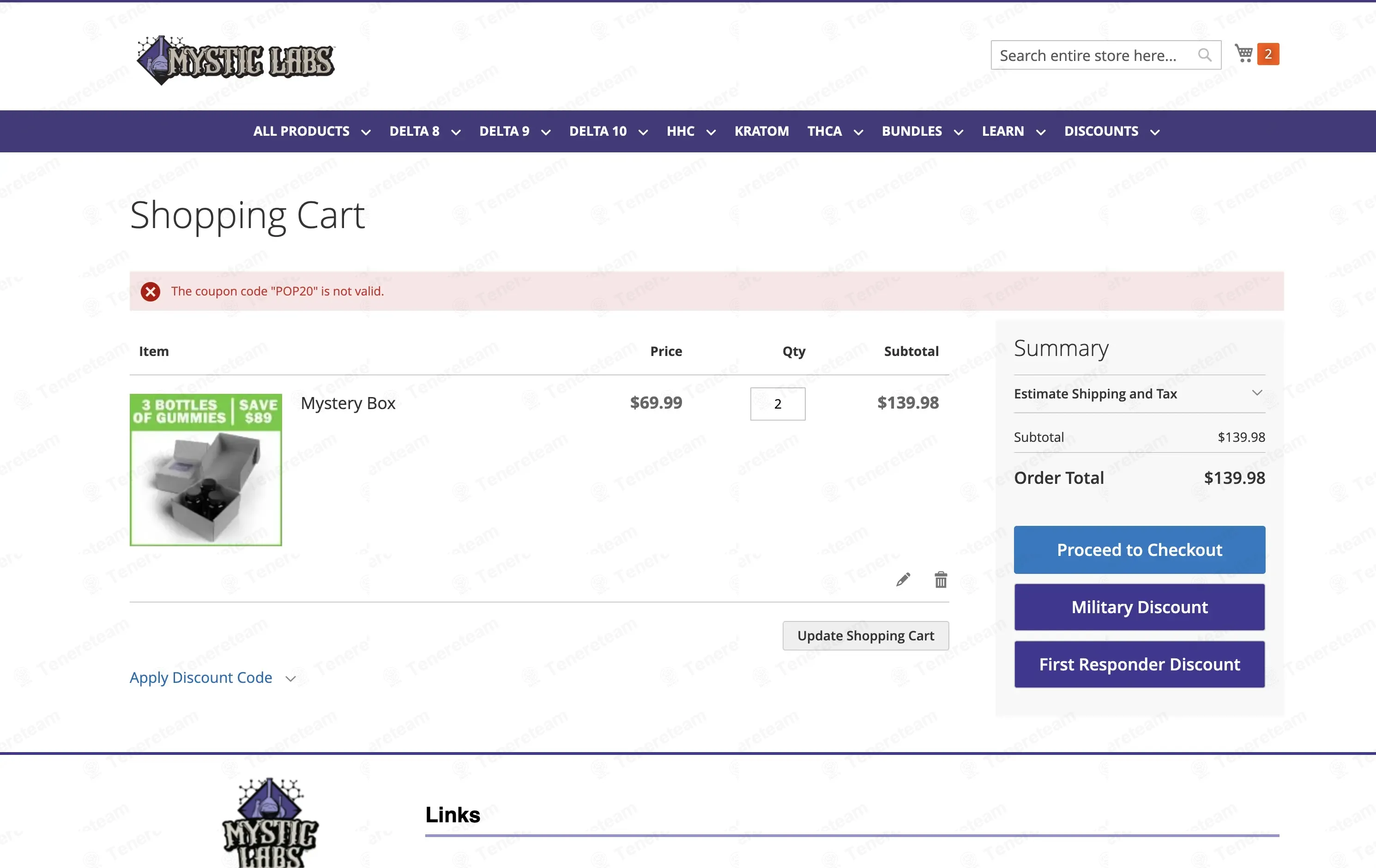This screenshot has width=1376, height=868.
Task: Expand the HHC chevron
Action: [x=711, y=133]
